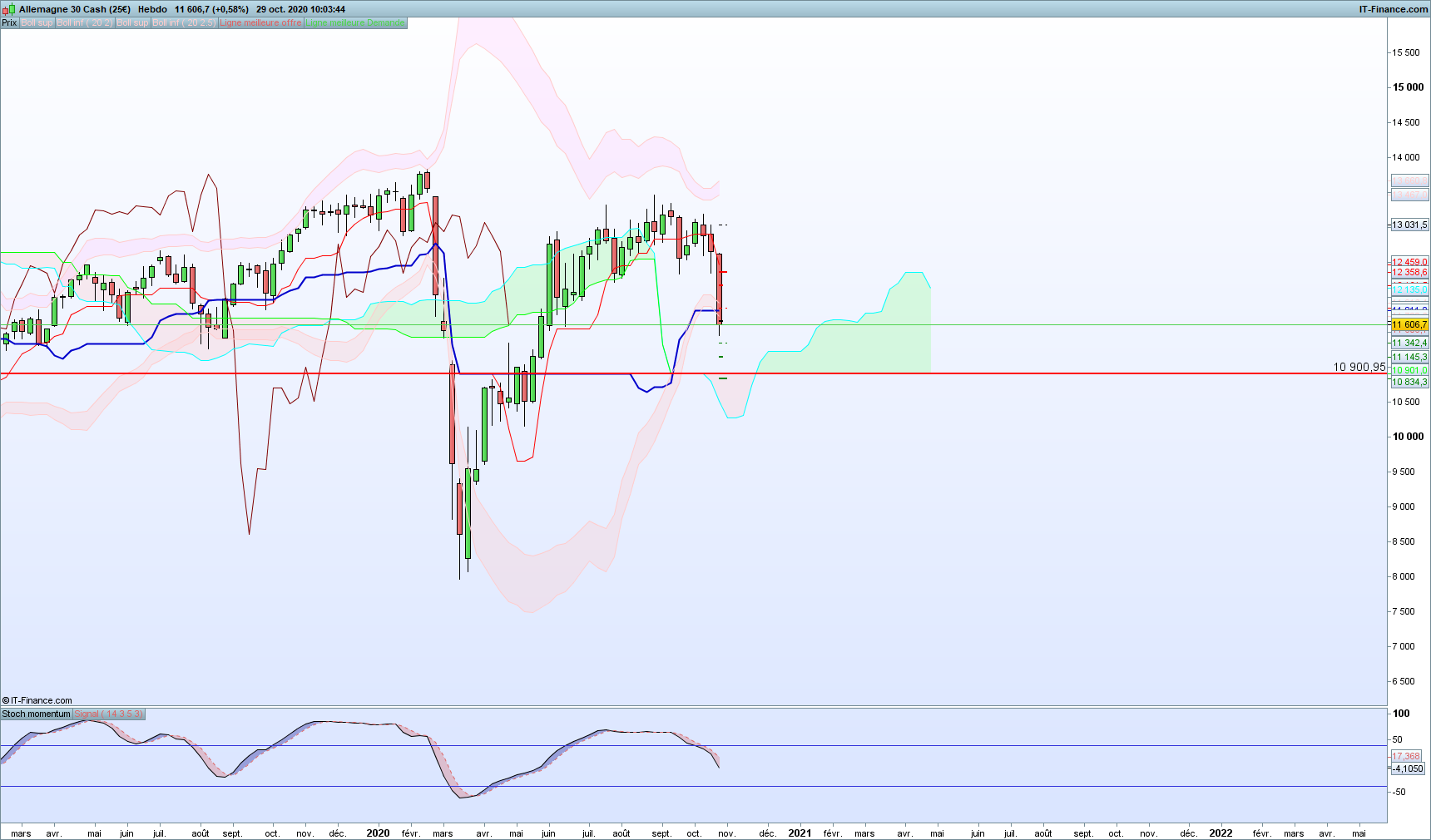1431x840 pixels.
Task: Click the 6 500 level on price axis
Action: (1404, 680)
